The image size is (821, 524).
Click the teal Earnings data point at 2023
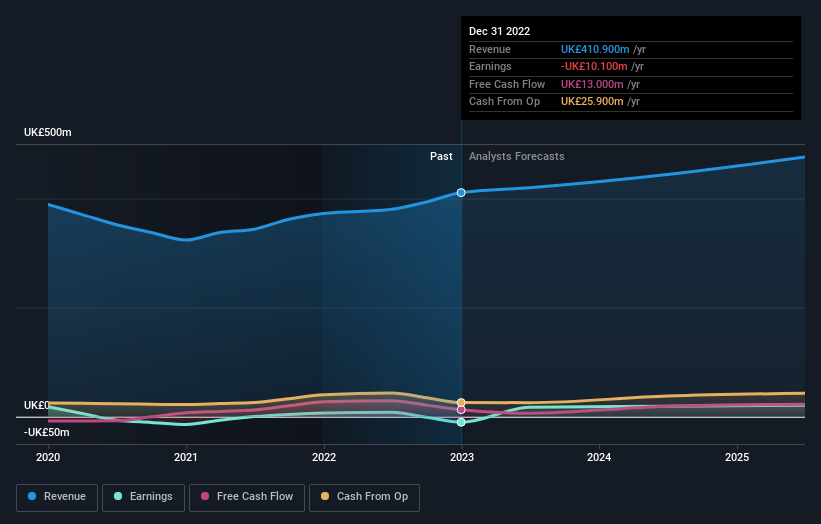(461, 422)
